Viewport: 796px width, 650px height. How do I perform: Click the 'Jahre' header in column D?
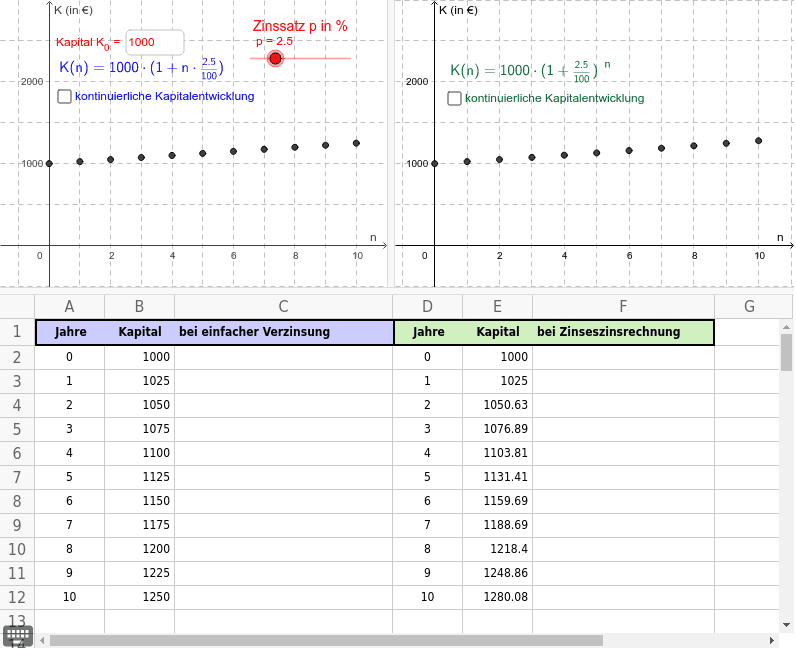click(428, 332)
